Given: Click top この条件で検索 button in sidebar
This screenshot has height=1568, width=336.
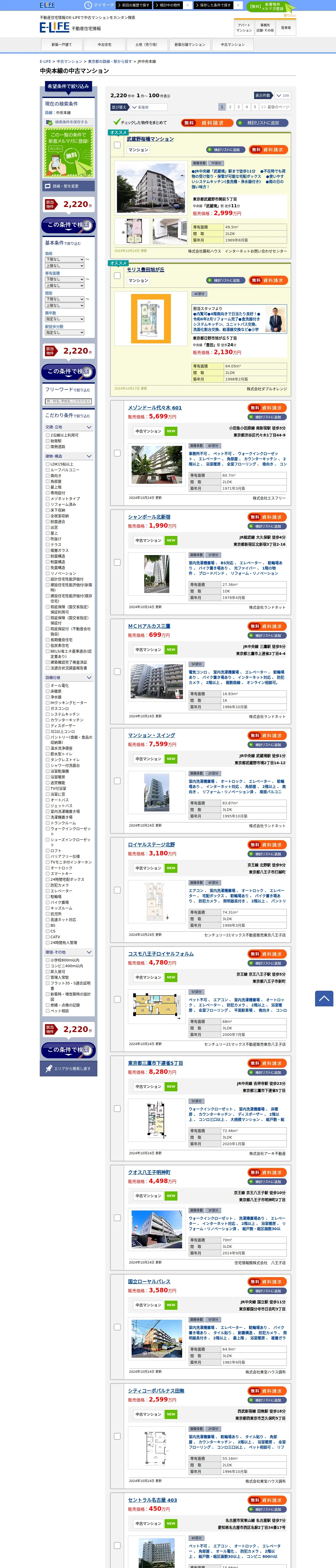Looking at the screenshot, I should coord(68,225).
